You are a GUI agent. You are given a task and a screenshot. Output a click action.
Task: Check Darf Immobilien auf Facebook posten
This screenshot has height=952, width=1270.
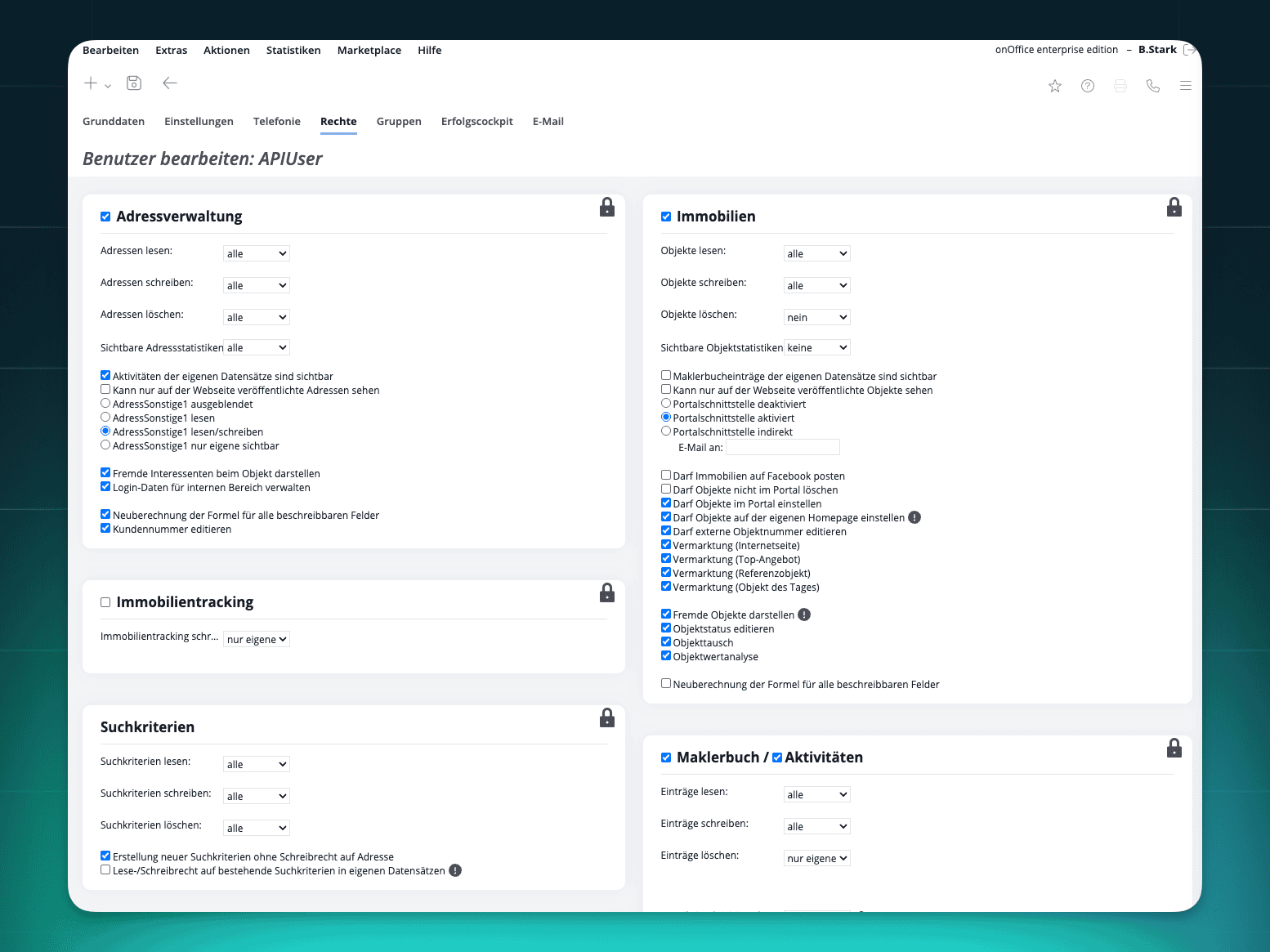click(x=666, y=476)
